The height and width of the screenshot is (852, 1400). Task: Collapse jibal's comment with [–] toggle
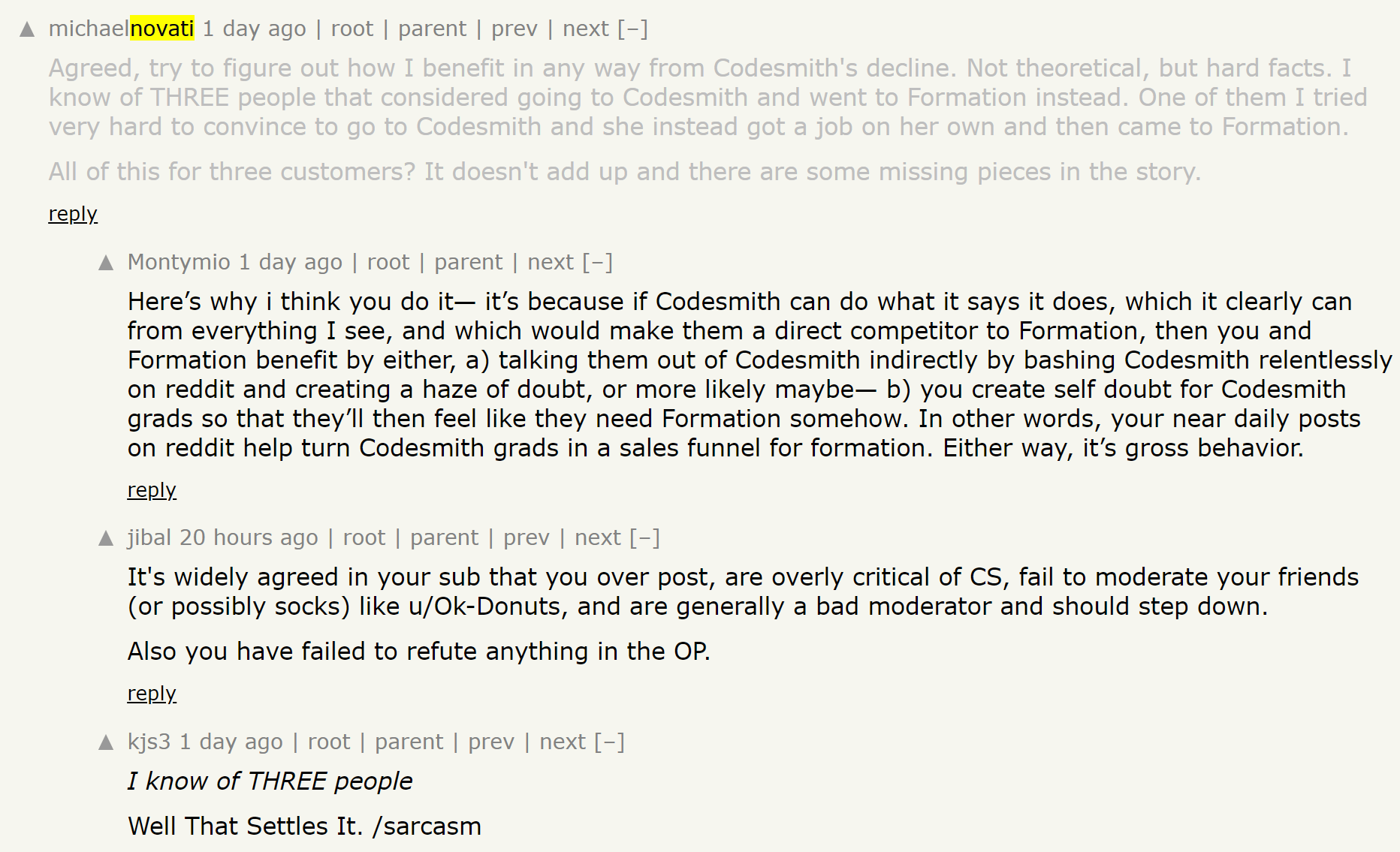point(645,537)
